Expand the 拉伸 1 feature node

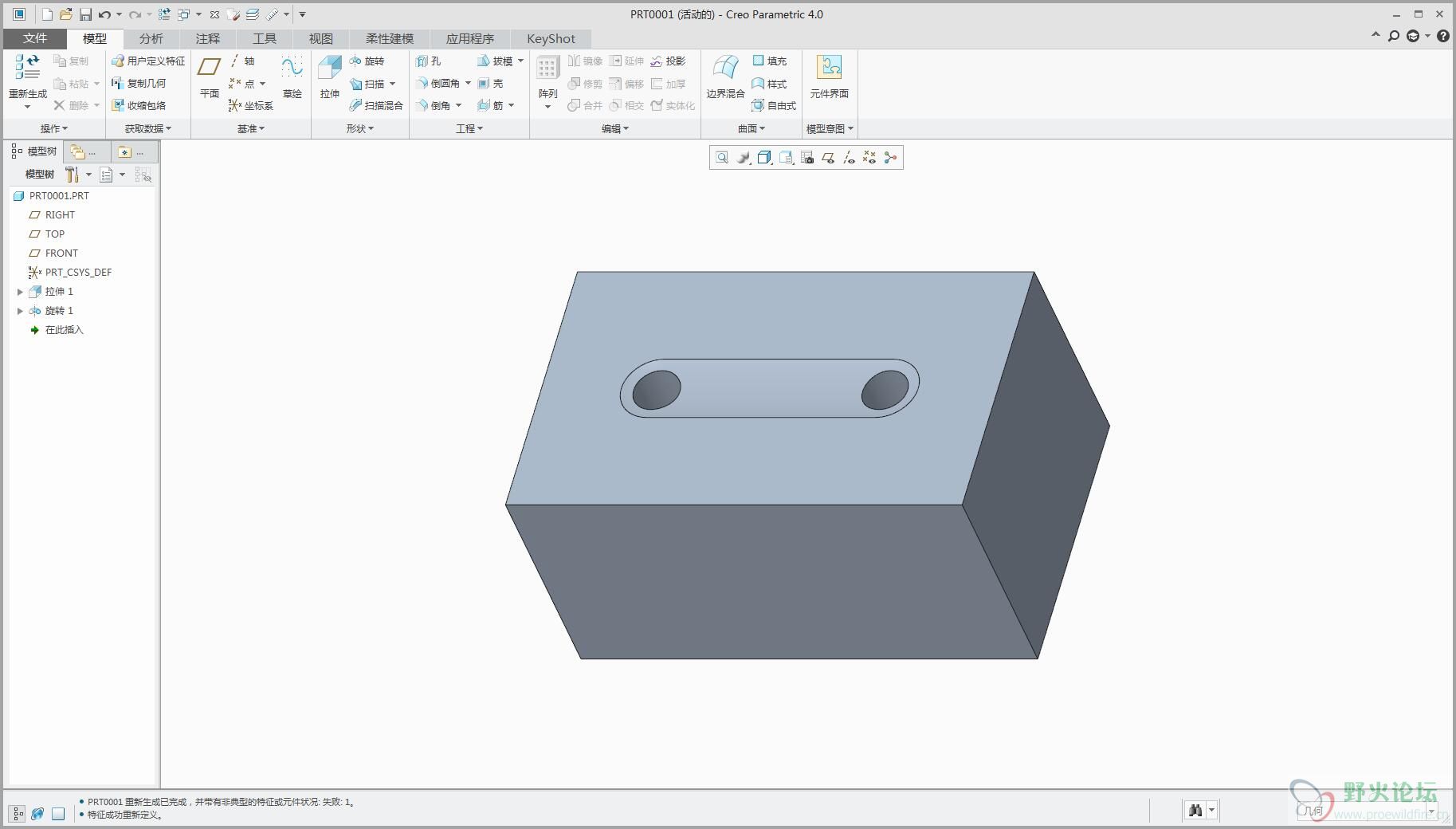click(x=20, y=292)
